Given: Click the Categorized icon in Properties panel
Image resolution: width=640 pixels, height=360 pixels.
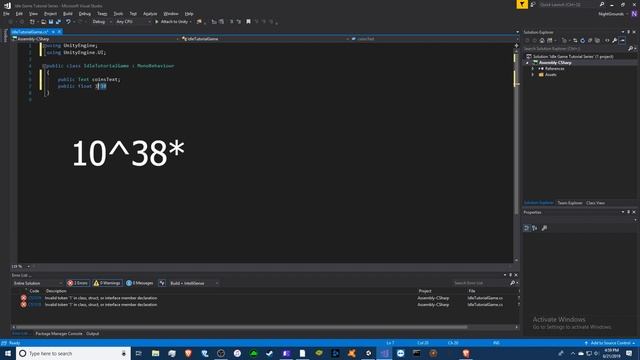Looking at the screenshot, I should (x=527, y=228).
